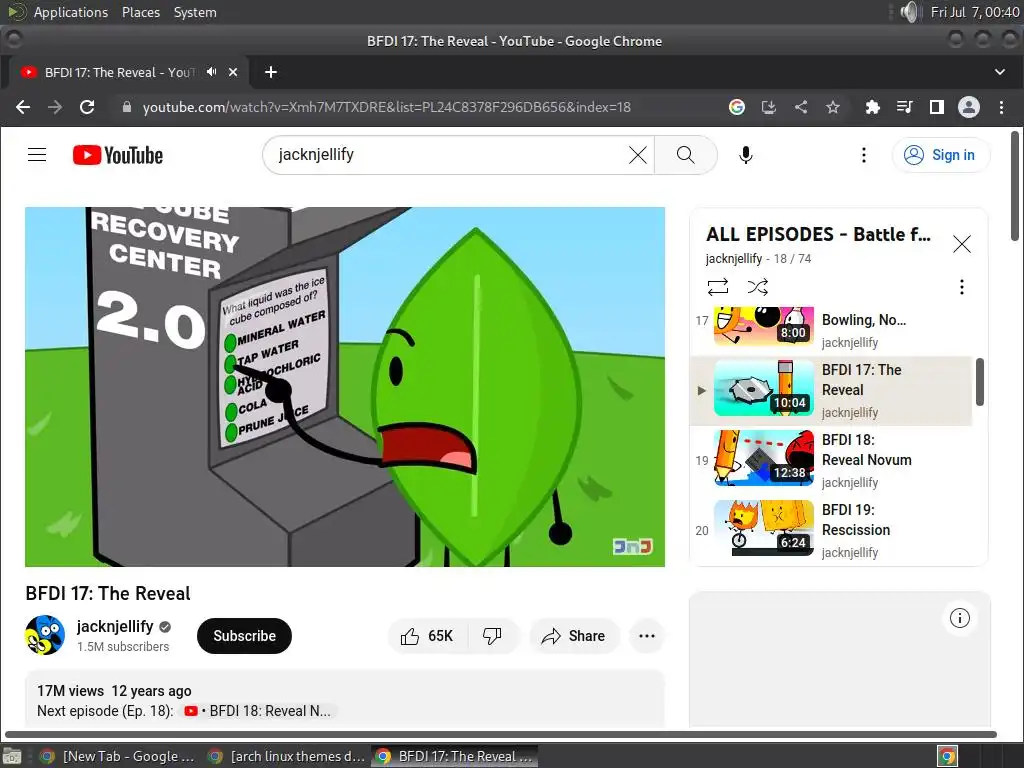1024x768 pixels.
Task: Expand tab search dropdown arrow
Action: tap(1000, 72)
